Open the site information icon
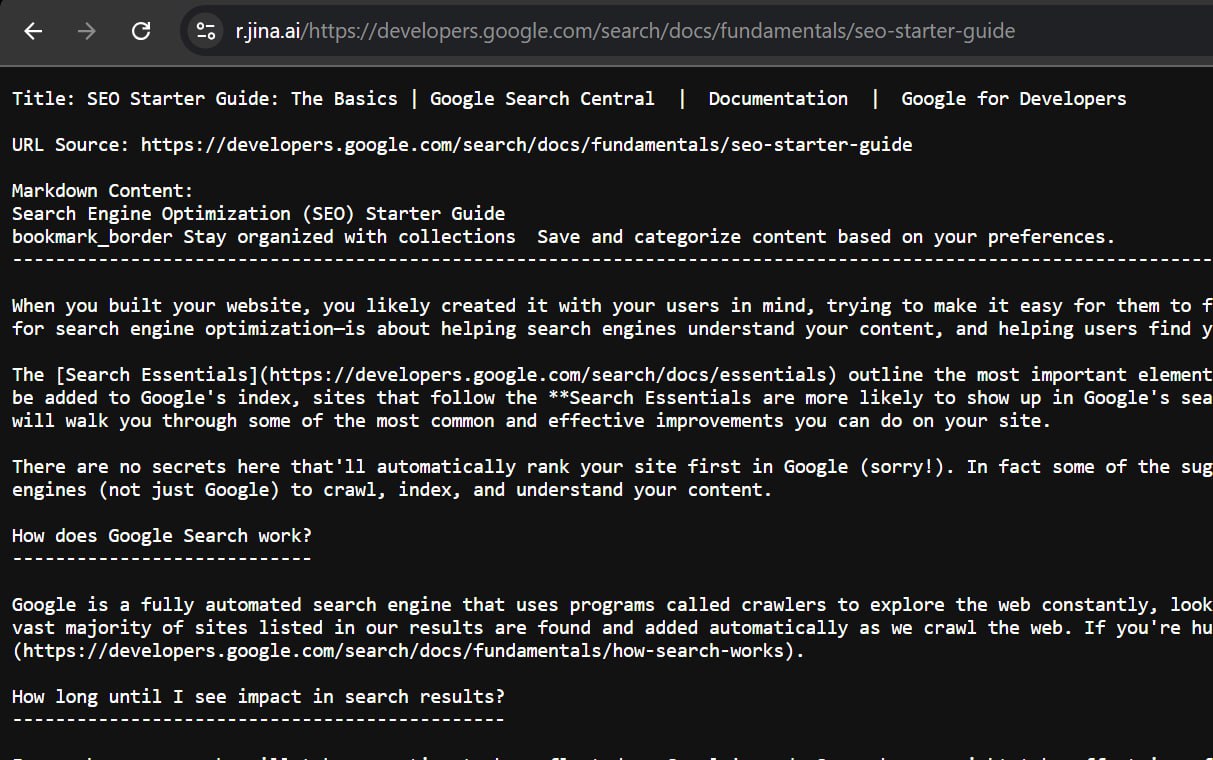Screen dimensions: 1213x760 point(206,31)
